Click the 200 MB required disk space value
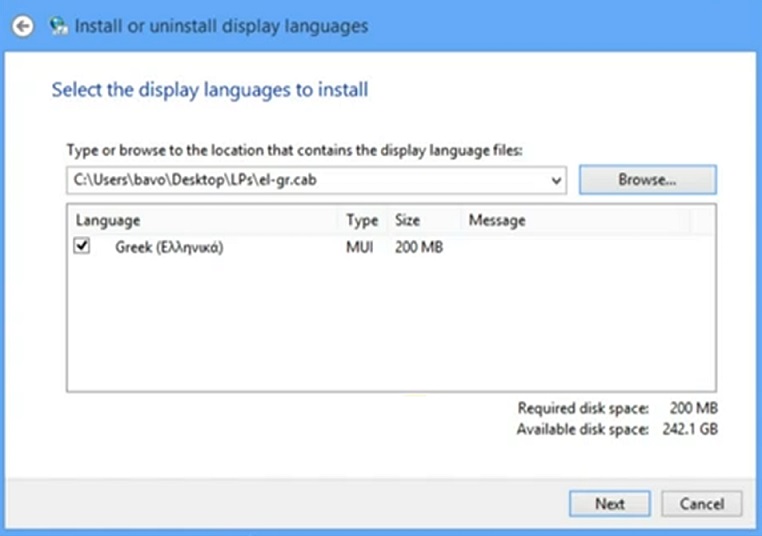Screen dimensions: 762x536 pyautogui.click(x=693, y=408)
